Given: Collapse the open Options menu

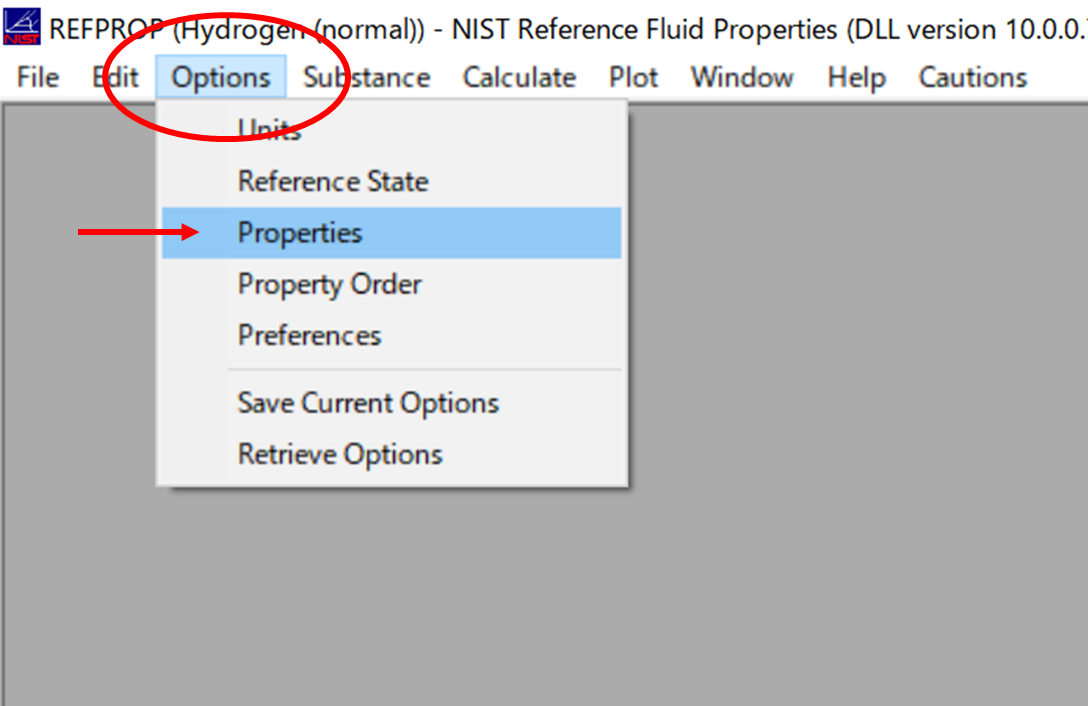Looking at the screenshot, I should (221, 77).
